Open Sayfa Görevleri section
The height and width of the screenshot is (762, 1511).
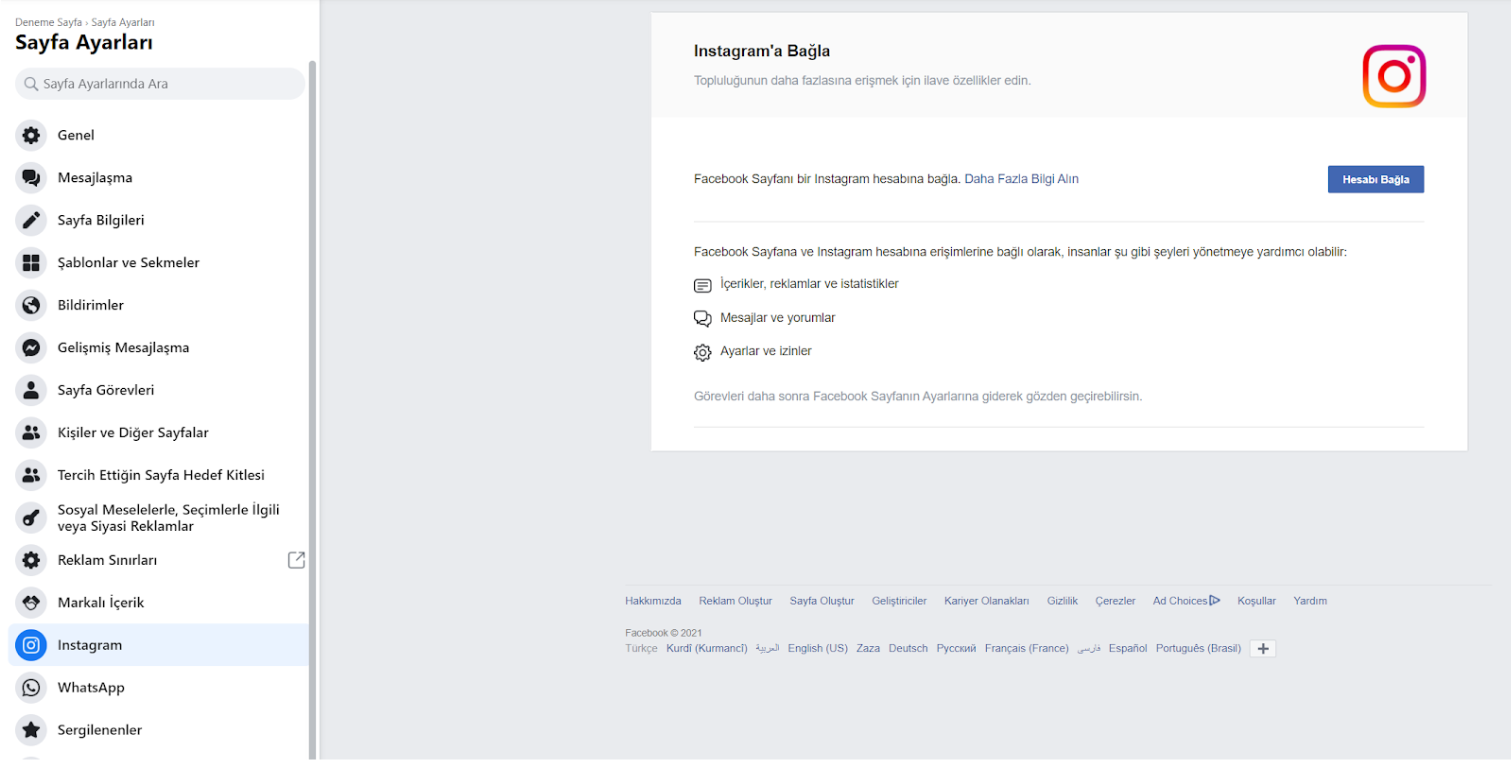[x=158, y=390]
